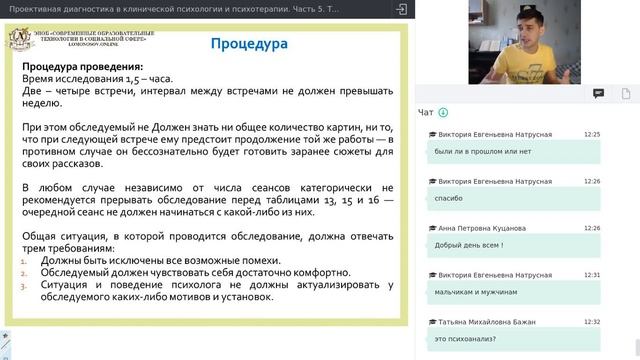Click the lomonosov.online logo on the slide

(20, 39)
